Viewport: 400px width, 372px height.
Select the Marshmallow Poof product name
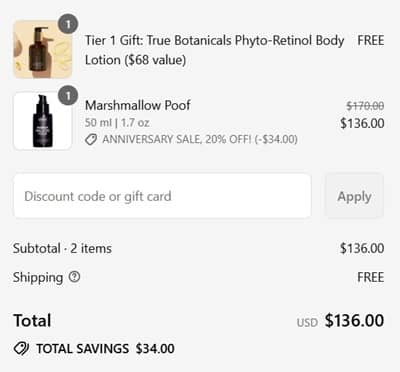(138, 105)
